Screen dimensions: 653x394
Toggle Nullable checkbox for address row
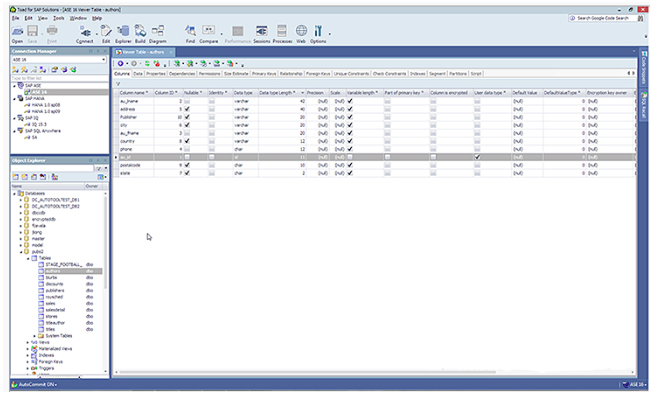click(x=187, y=109)
